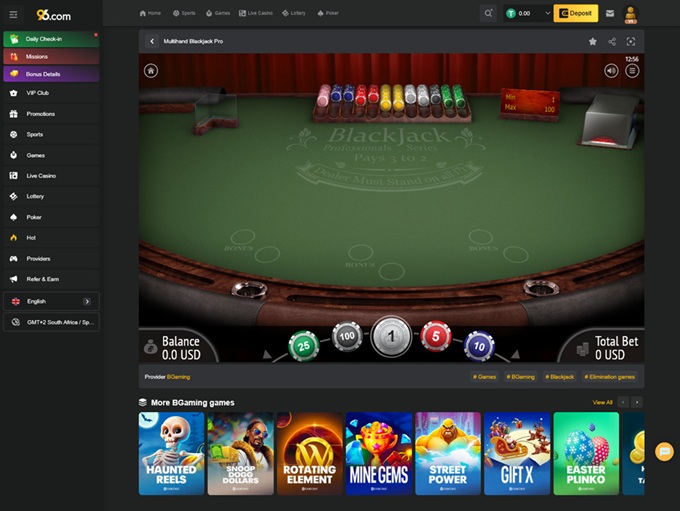Click the game home icon
This screenshot has height=511, width=680.
tap(151, 71)
